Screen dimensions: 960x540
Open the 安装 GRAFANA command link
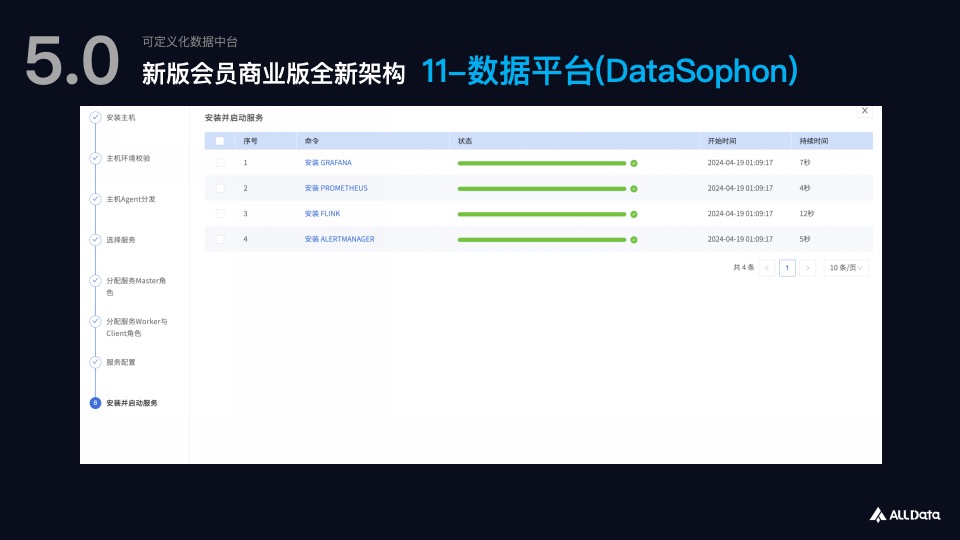[328, 163]
